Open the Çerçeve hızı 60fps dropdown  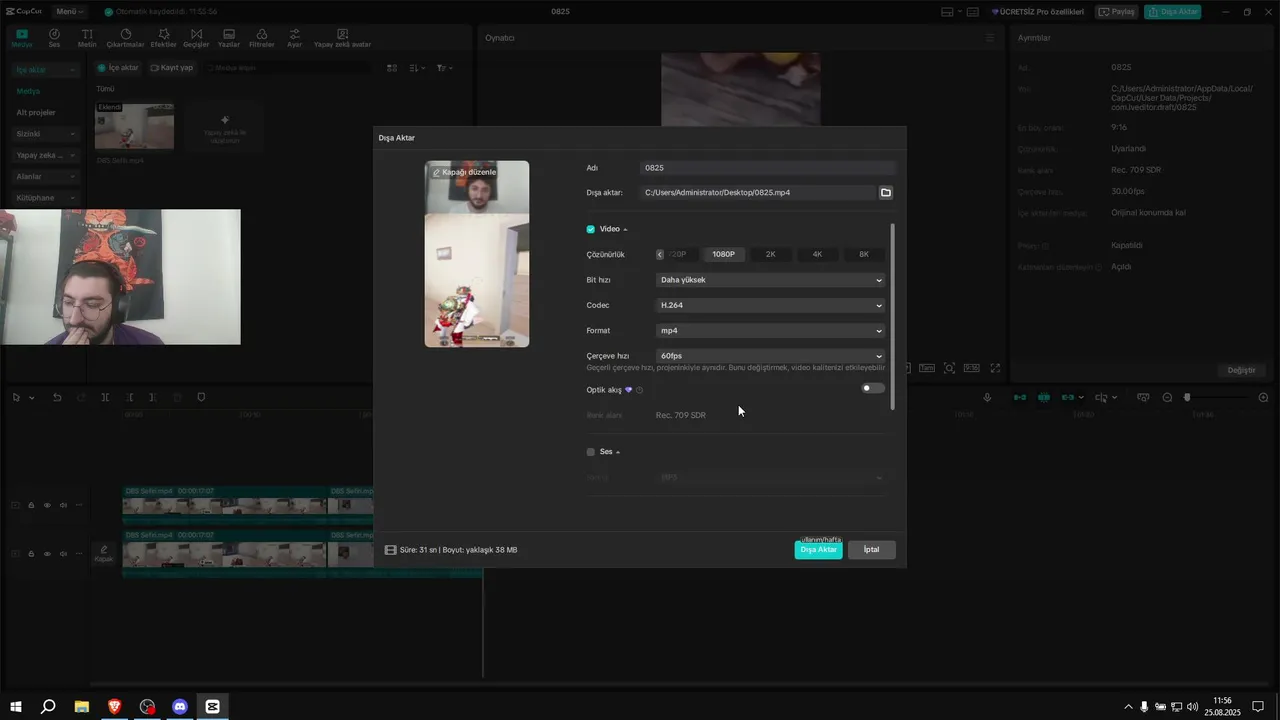click(771, 356)
